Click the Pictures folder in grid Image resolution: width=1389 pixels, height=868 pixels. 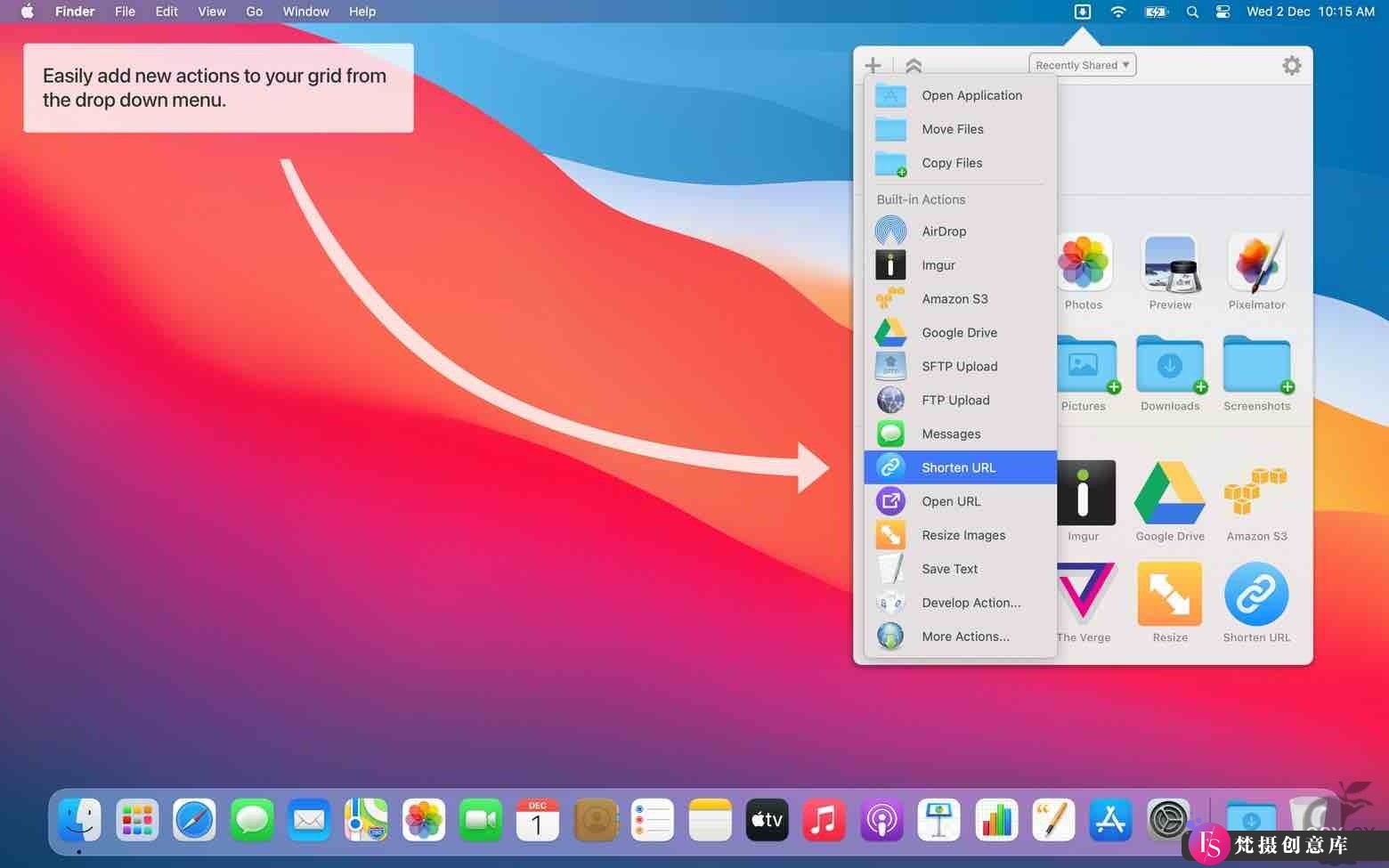[x=1086, y=364]
